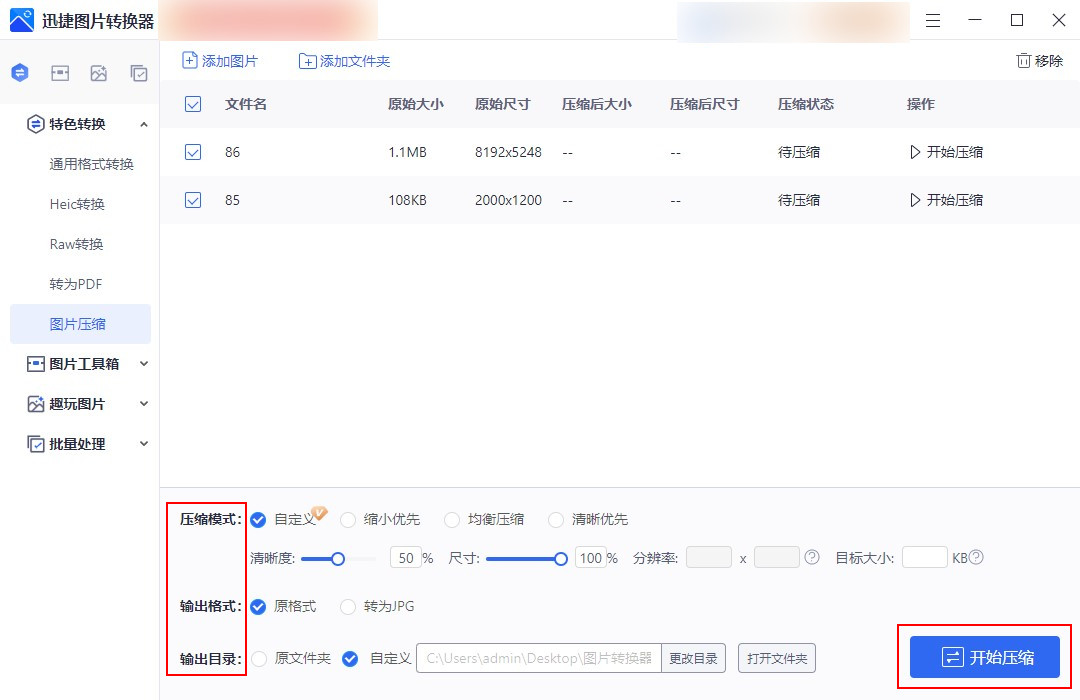Choose 转为JPG as output format
The height and width of the screenshot is (700, 1080).
point(348,607)
